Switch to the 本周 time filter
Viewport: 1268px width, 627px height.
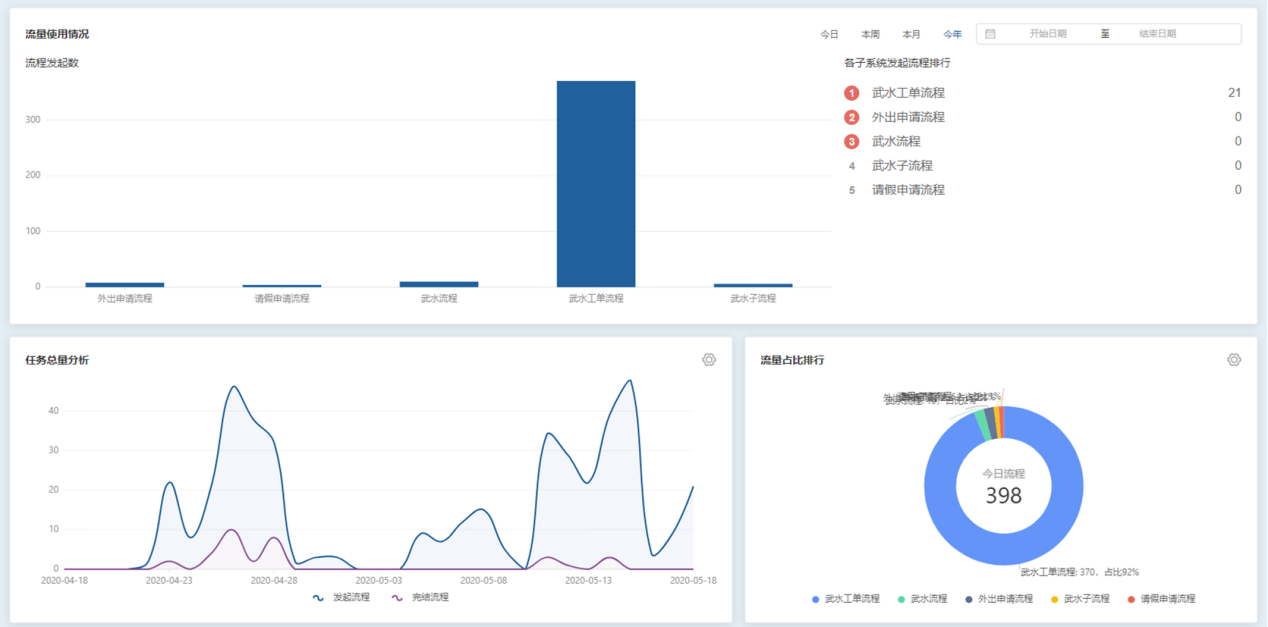tap(870, 33)
